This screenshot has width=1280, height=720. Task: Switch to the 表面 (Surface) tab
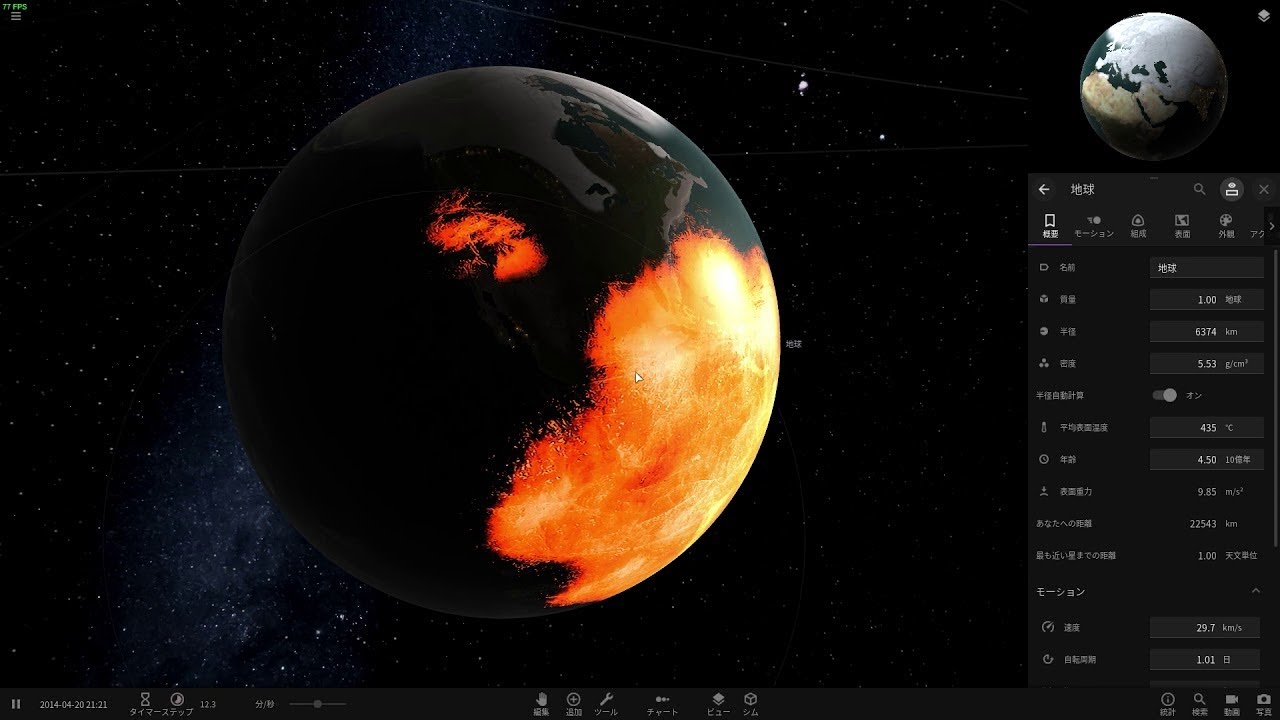1182,225
